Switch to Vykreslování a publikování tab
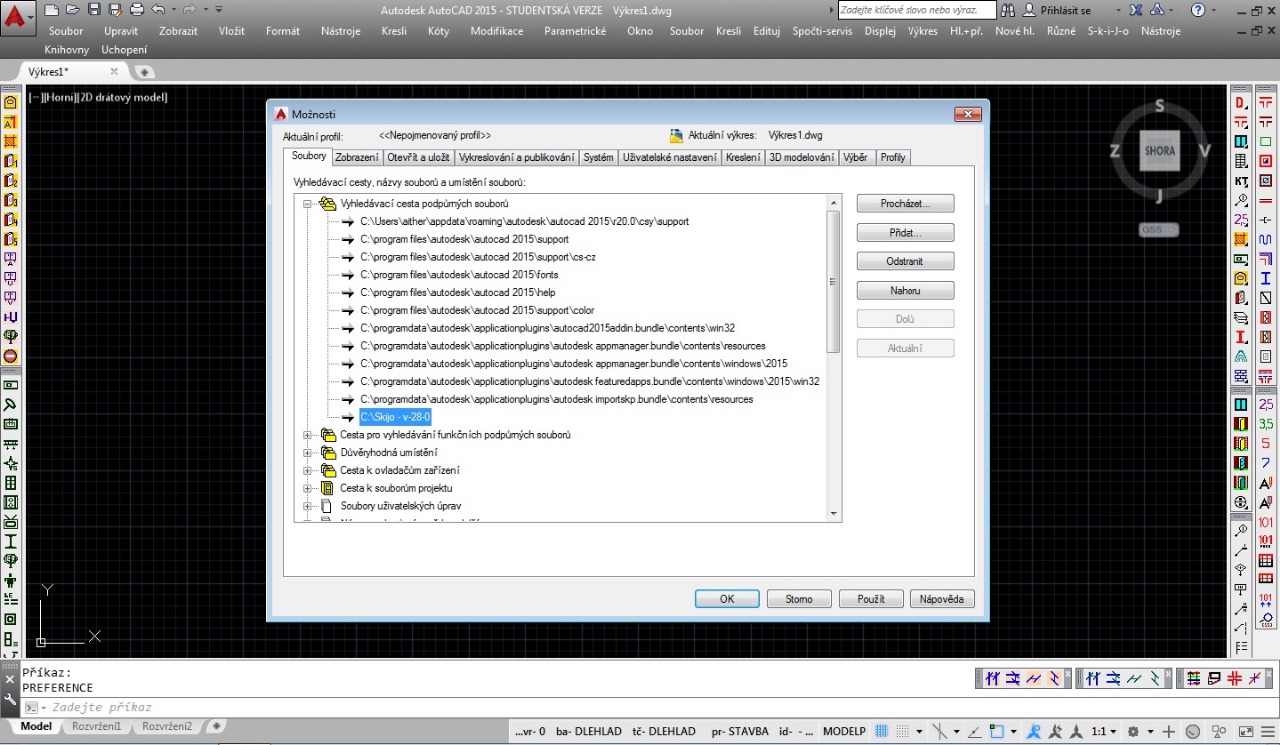The image size is (1280, 745). tap(516, 158)
